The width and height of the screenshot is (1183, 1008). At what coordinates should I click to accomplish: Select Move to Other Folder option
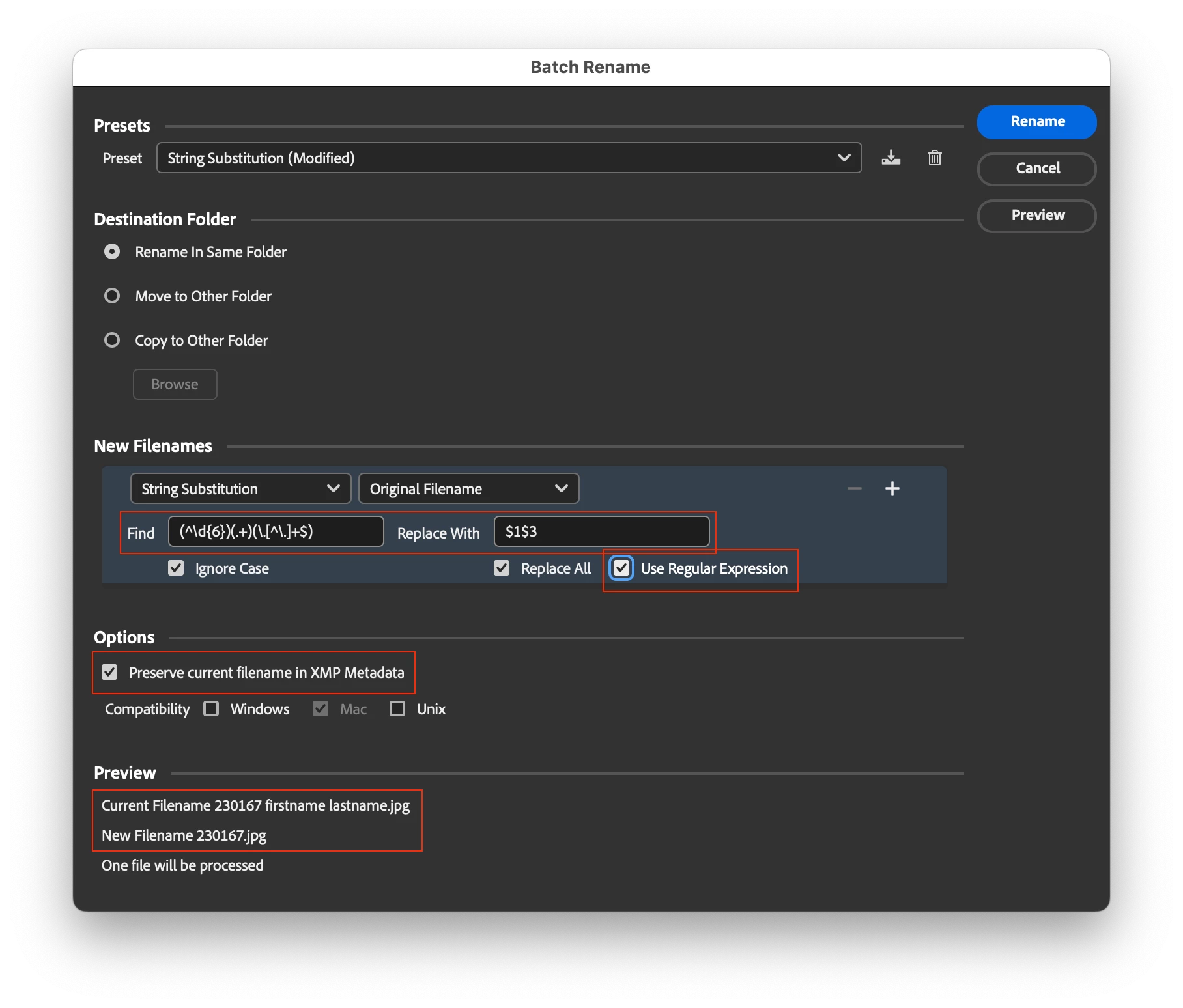tap(112, 296)
